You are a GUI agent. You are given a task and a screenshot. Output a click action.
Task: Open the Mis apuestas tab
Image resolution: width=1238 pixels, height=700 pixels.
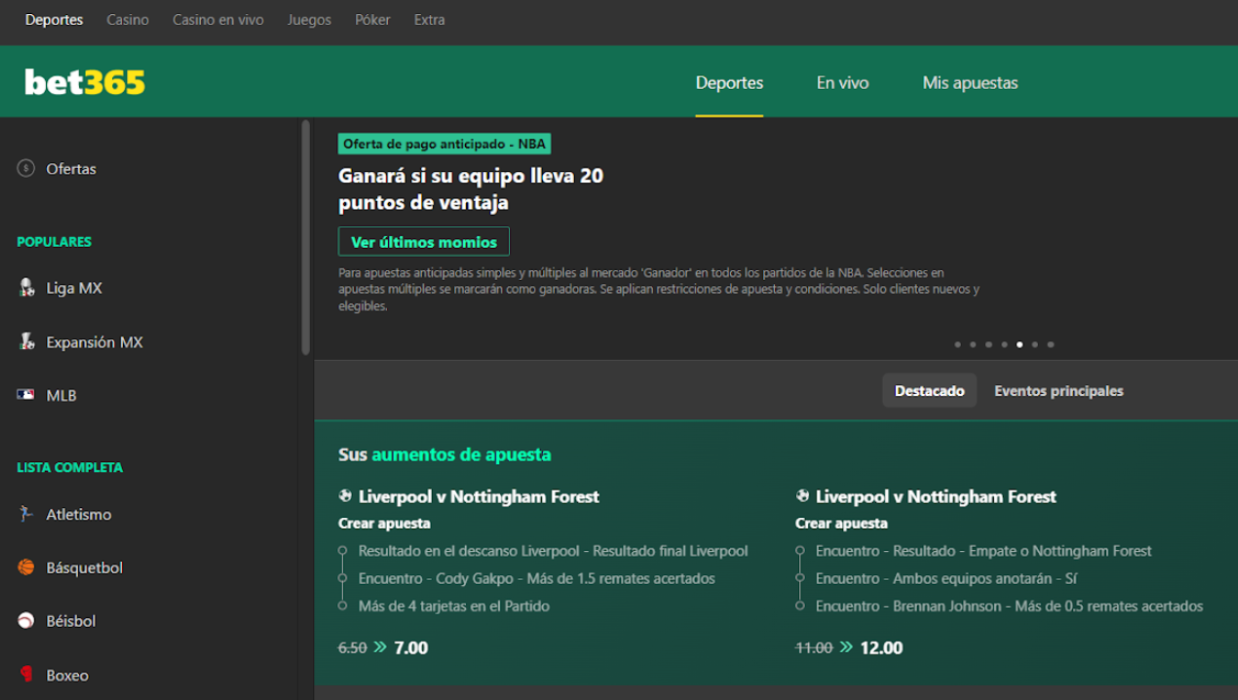[x=970, y=83]
